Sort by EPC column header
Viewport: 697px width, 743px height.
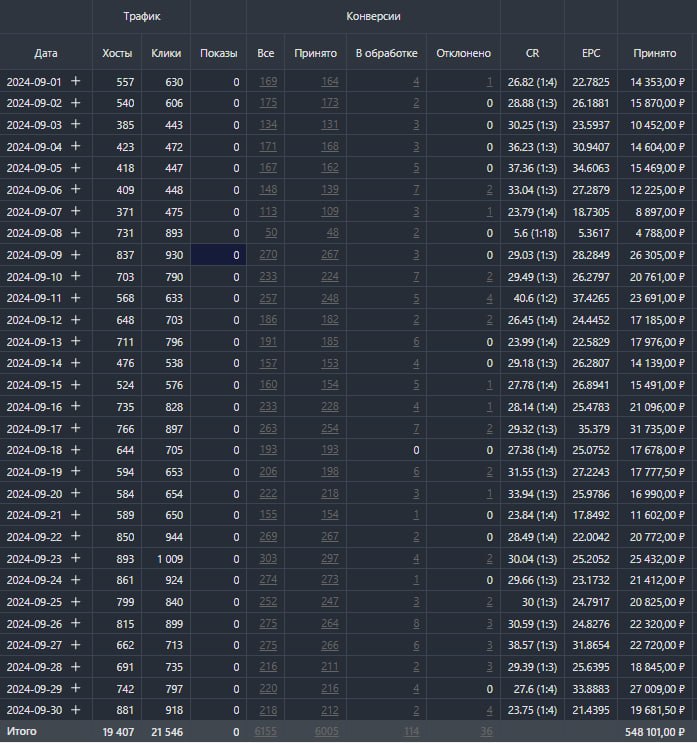point(591,53)
